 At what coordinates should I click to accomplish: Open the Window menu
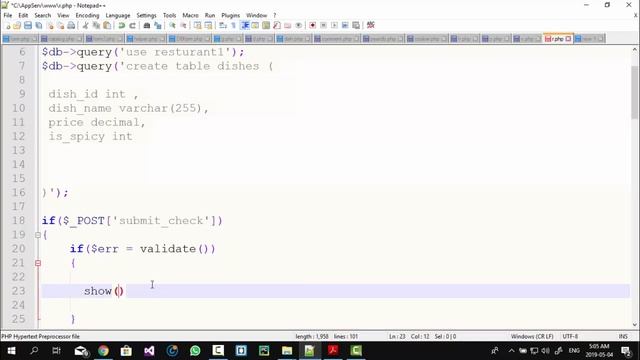point(256,16)
